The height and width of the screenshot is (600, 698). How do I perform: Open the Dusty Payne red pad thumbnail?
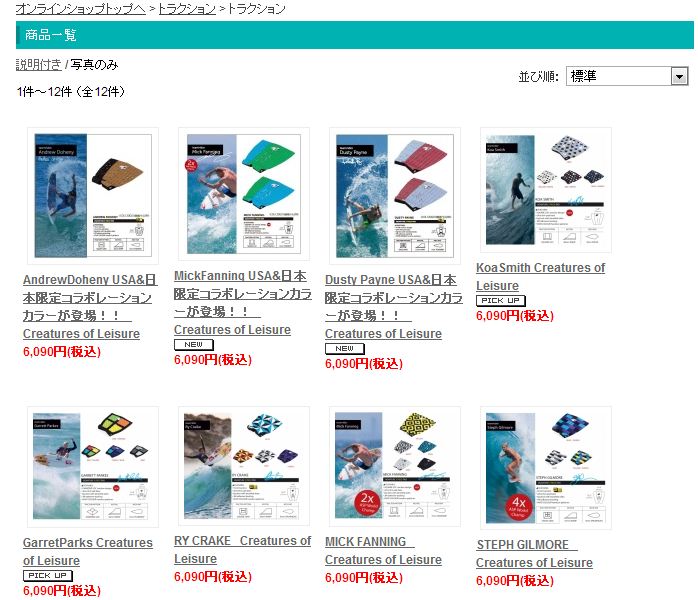(395, 196)
